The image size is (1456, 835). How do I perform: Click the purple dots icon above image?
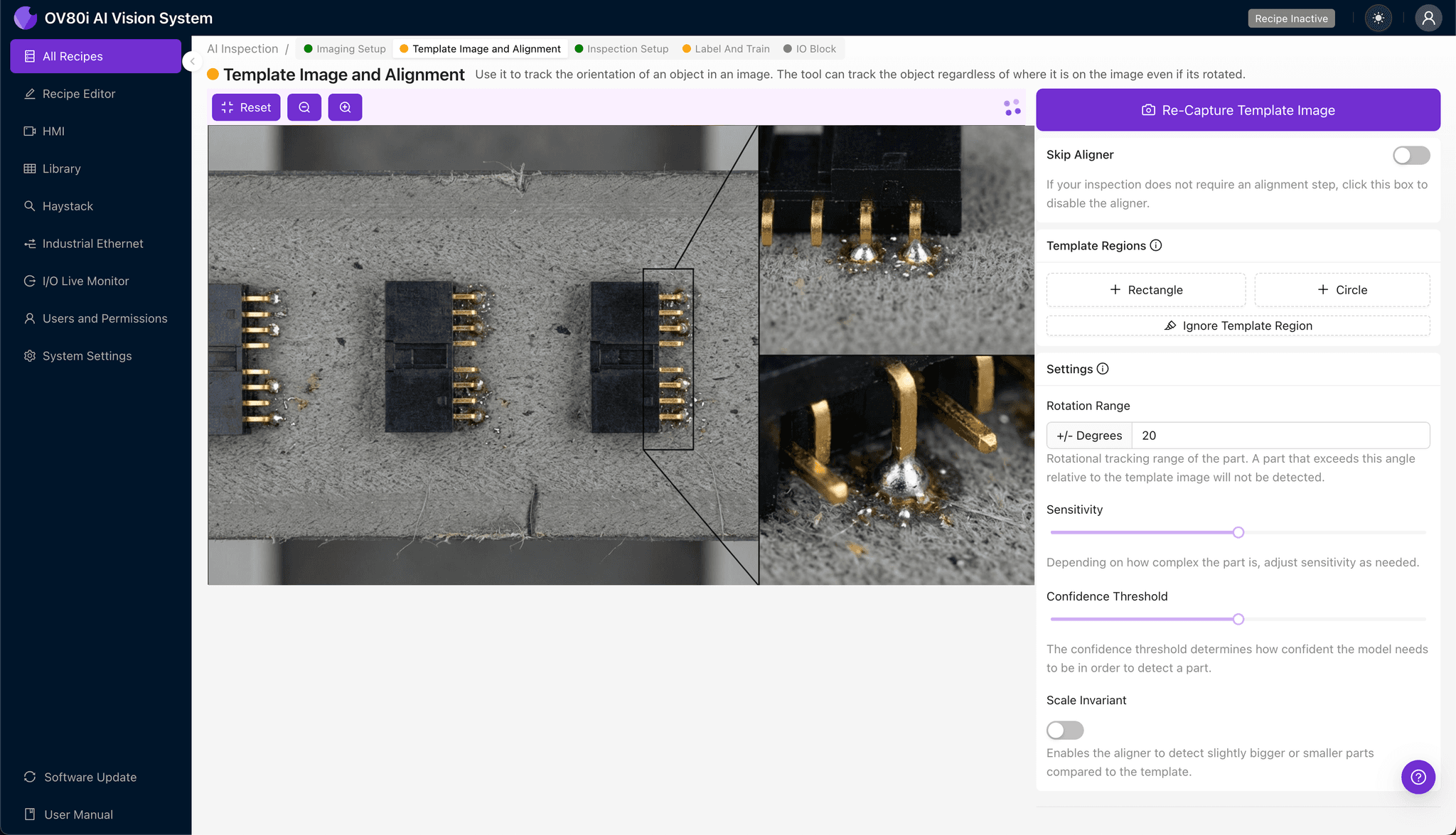click(1012, 107)
